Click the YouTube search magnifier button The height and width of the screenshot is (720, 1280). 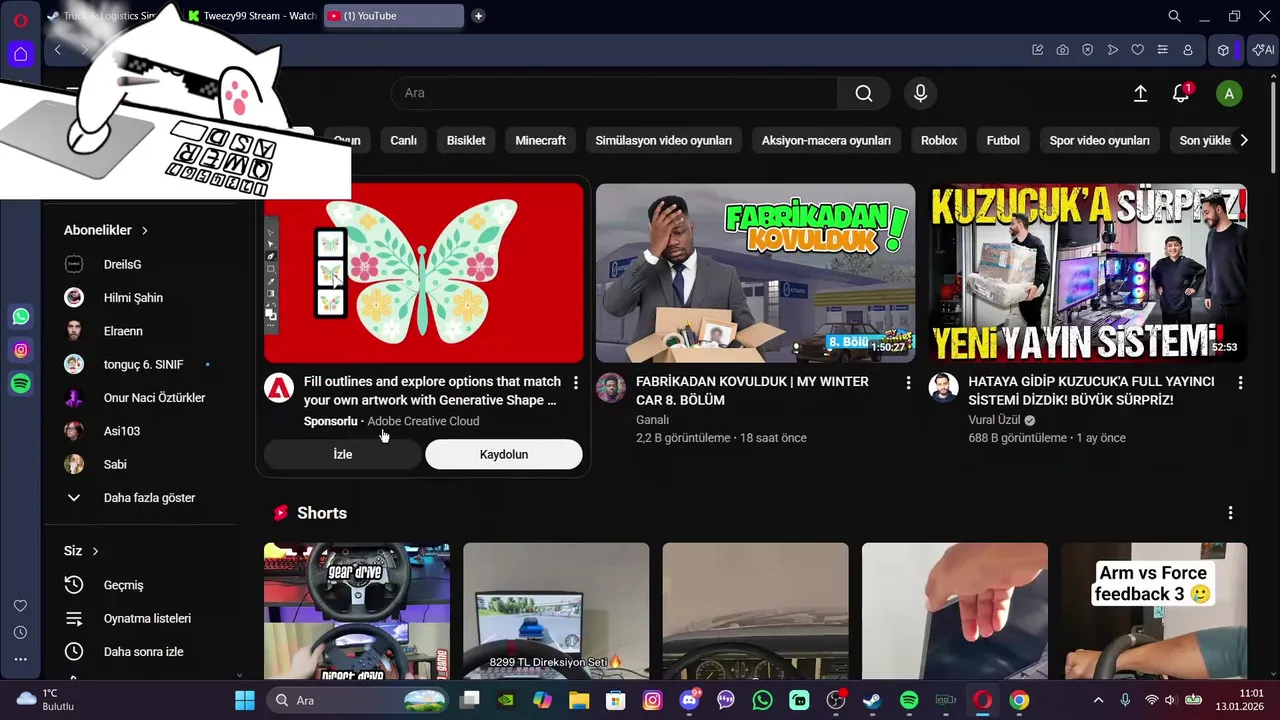864,93
